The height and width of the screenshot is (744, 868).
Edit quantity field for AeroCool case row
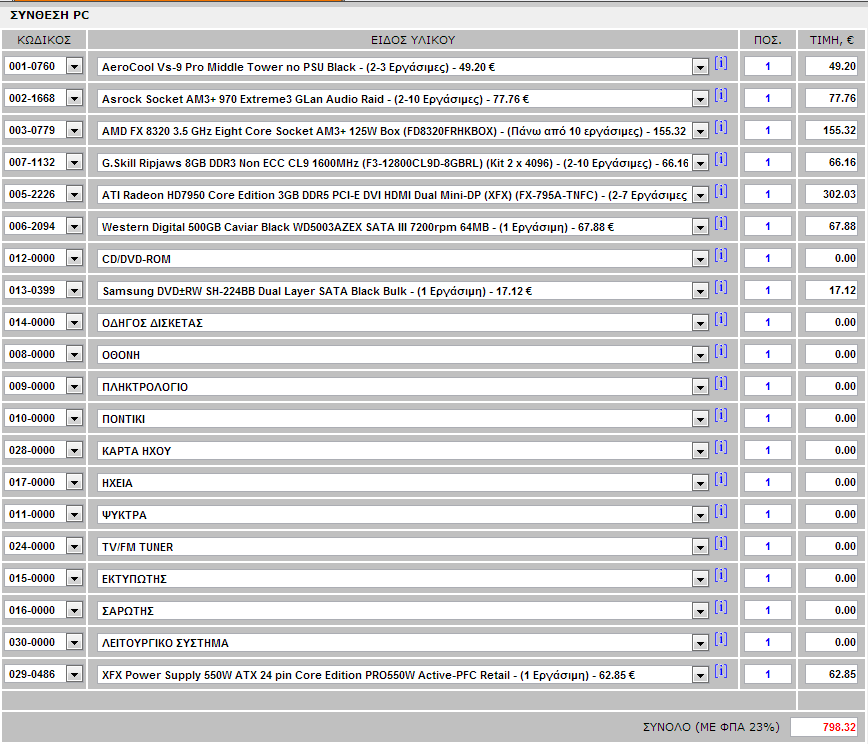click(768, 66)
